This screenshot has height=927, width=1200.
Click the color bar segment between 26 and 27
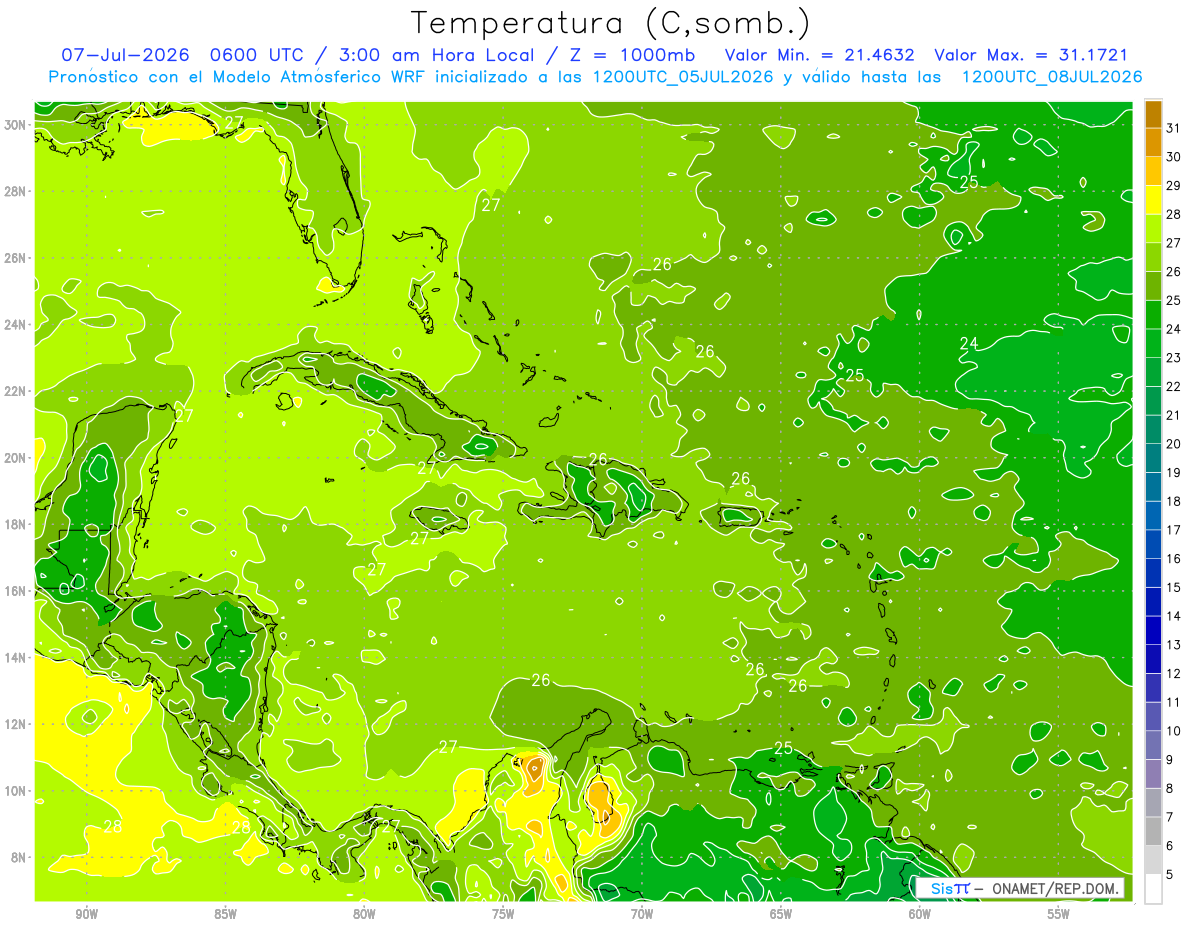coord(1153,257)
